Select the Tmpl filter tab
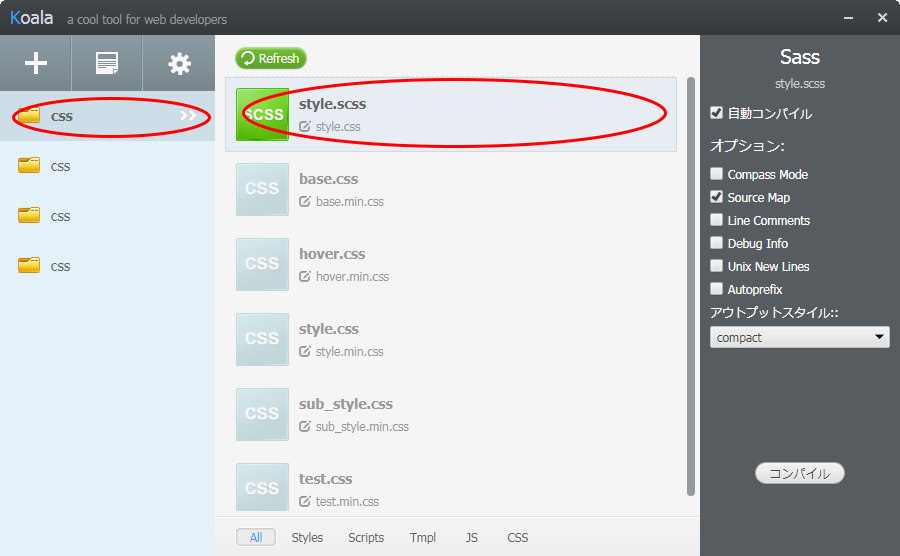 pyautogui.click(x=423, y=538)
